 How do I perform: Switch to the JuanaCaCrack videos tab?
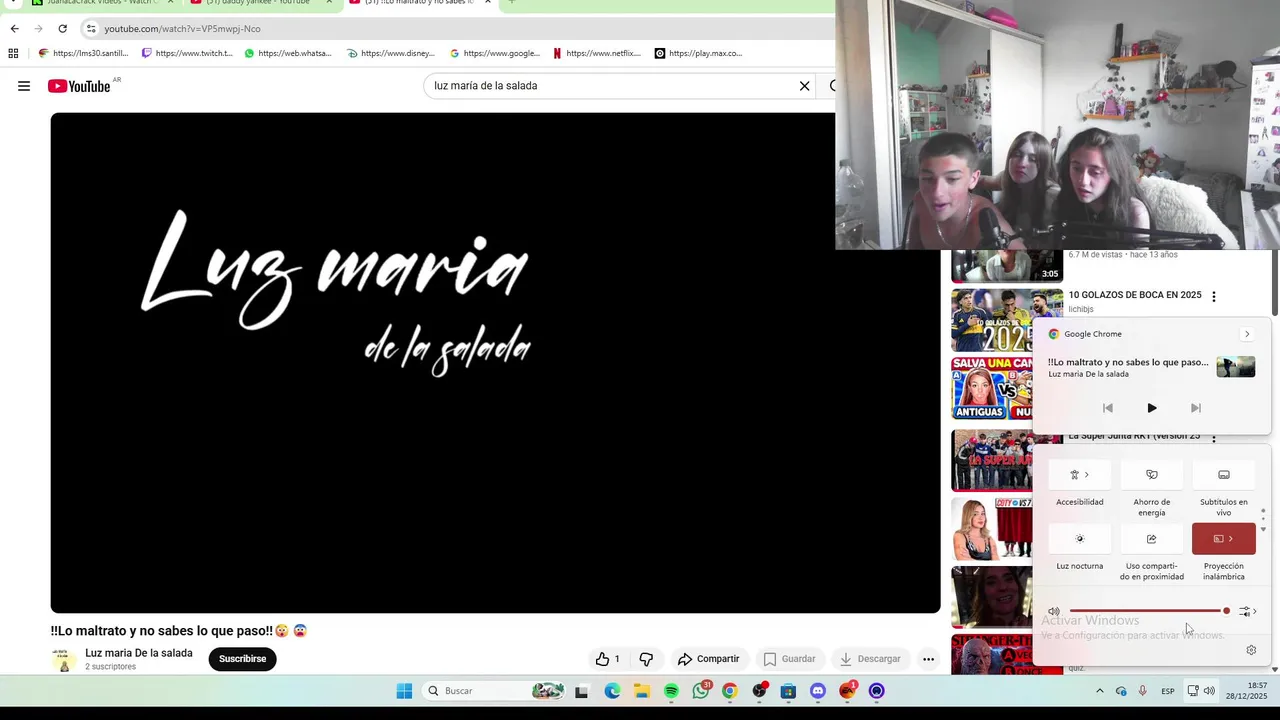point(102,3)
